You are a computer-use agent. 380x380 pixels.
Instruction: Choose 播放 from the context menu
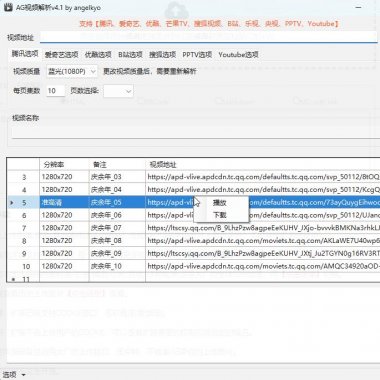pos(220,202)
